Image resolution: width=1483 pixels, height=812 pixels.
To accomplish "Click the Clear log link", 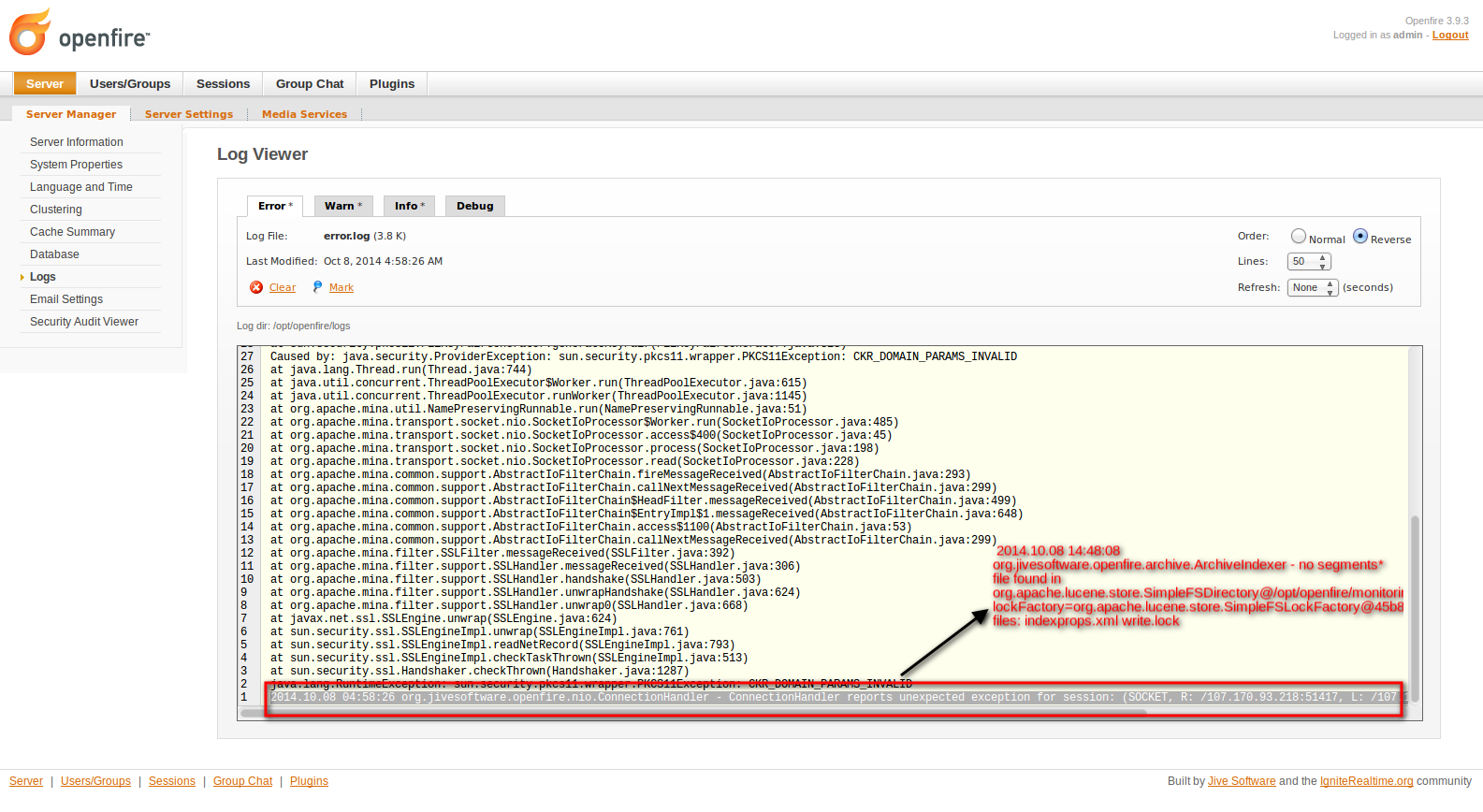I will pyautogui.click(x=283, y=288).
